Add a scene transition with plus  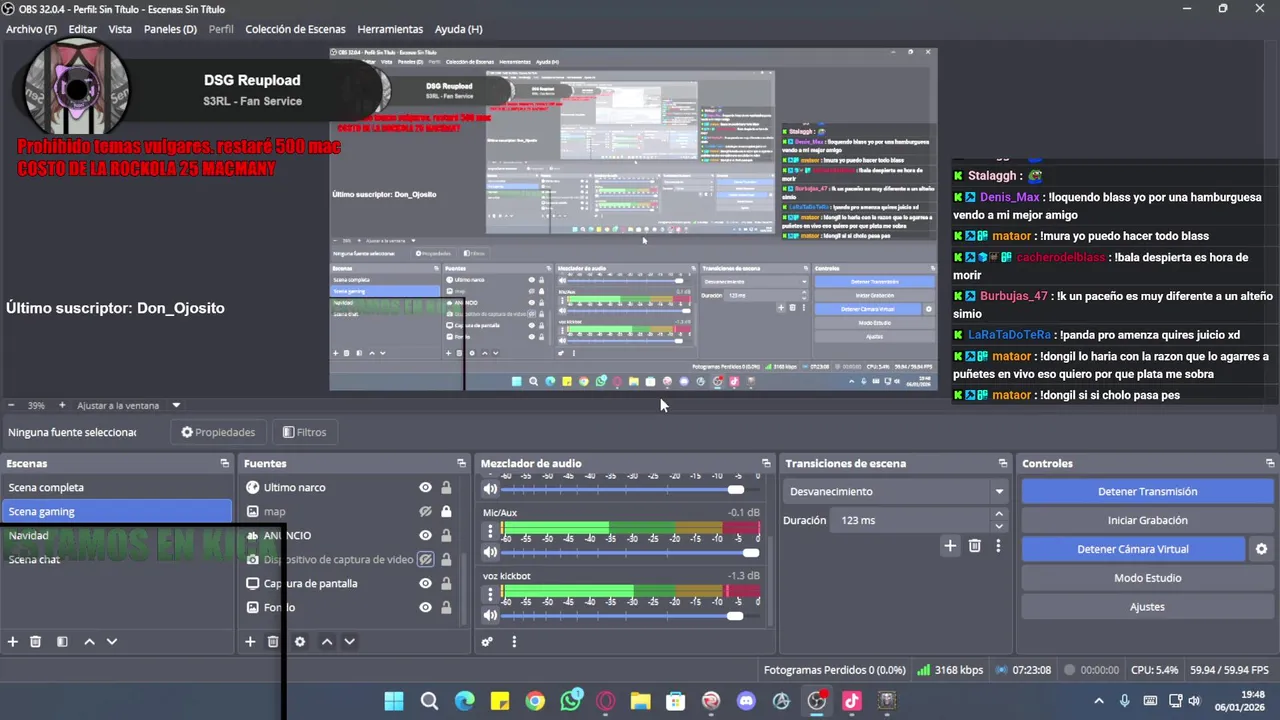tap(950, 545)
